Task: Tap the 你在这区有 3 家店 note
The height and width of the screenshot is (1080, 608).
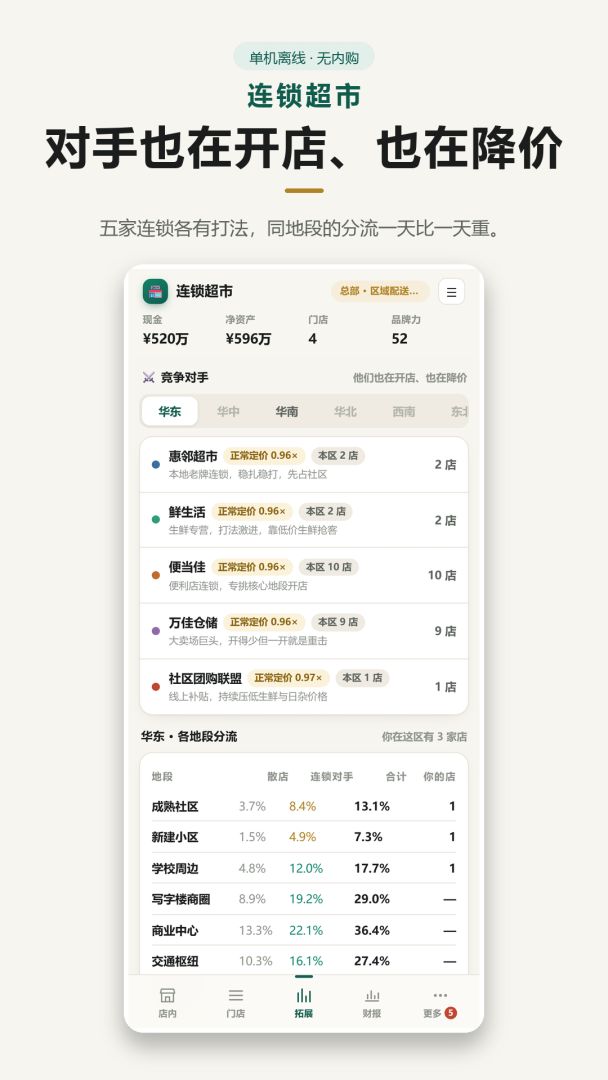Action: [424, 737]
